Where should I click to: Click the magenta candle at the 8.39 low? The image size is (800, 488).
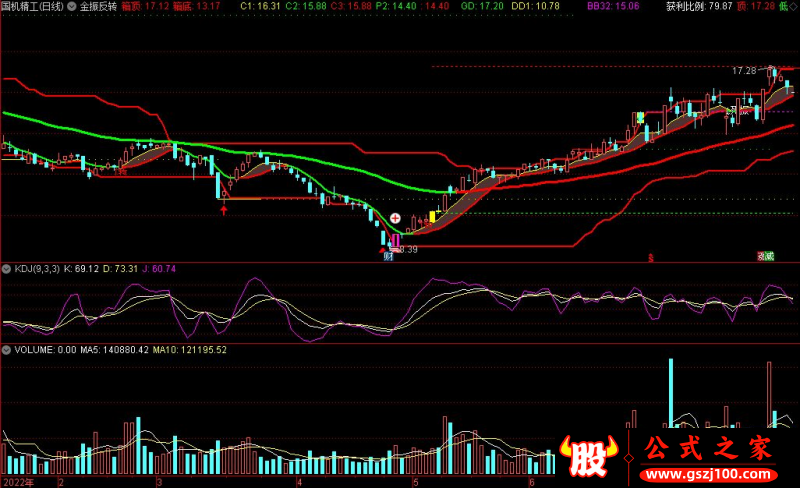[395, 239]
